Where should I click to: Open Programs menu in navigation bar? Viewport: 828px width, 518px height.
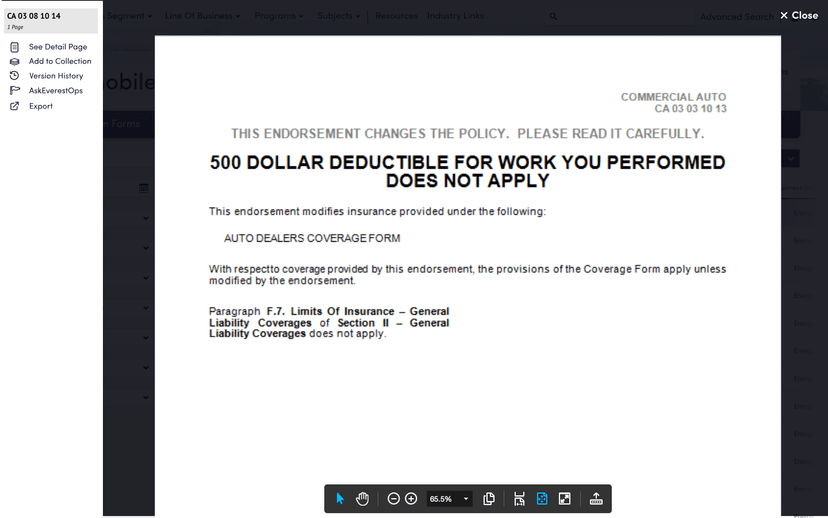coord(279,16)
